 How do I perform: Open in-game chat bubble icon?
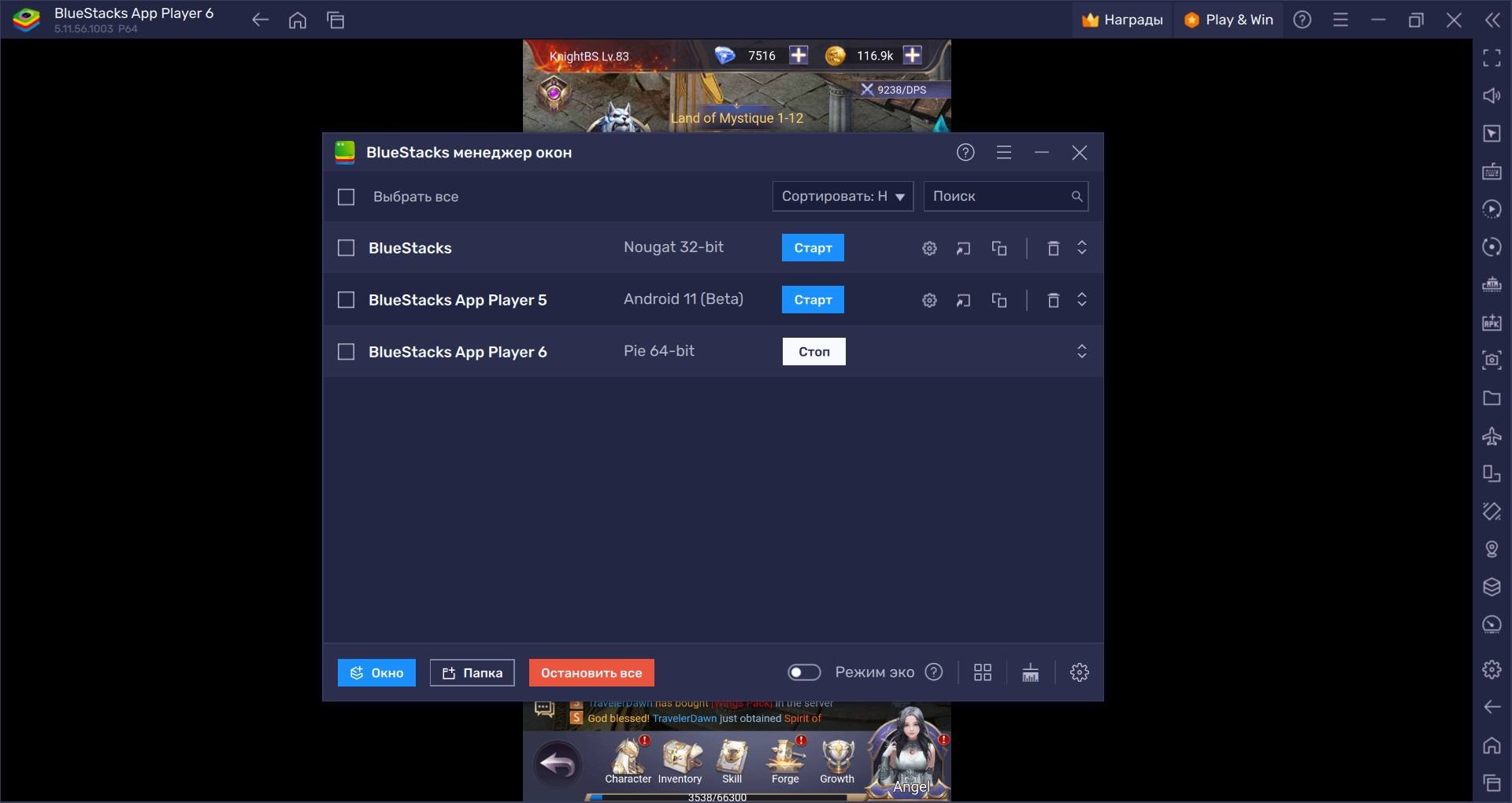pyautogui.click(x=544, y=709)
